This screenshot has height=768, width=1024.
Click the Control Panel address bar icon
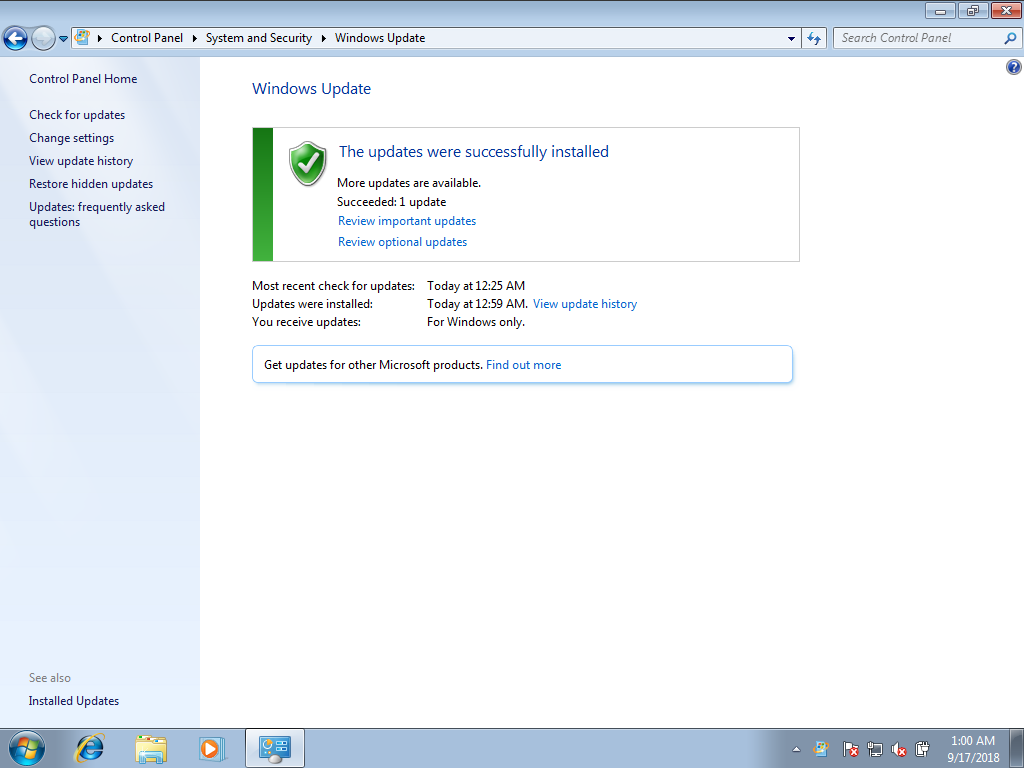[82, 38]
